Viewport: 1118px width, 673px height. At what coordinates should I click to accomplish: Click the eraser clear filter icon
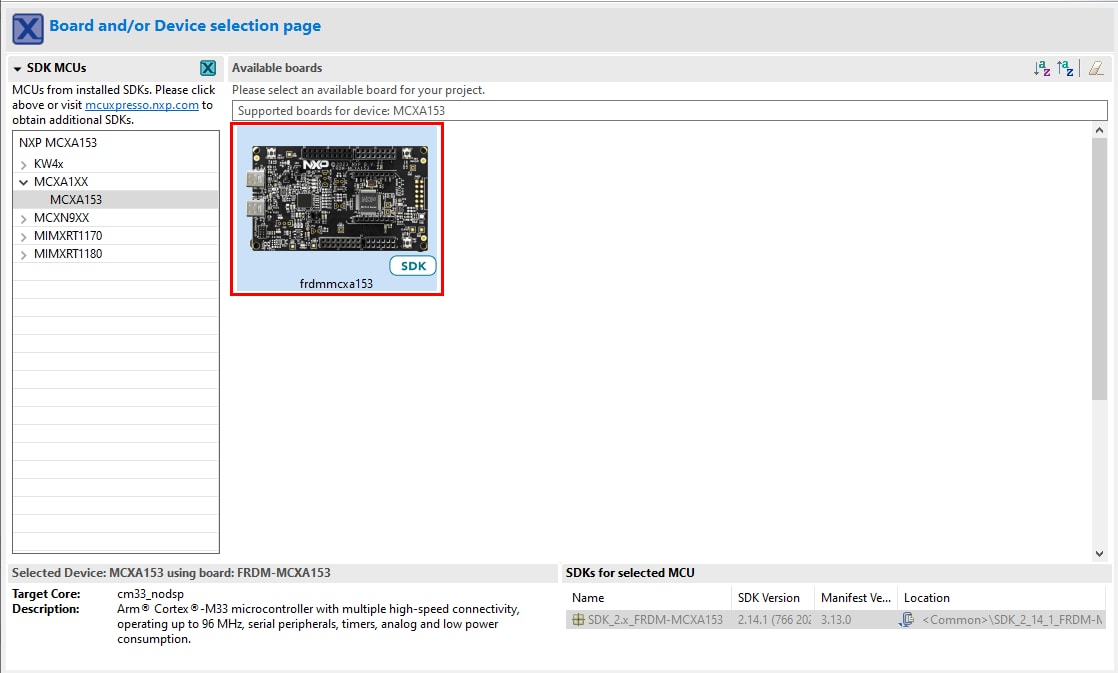click(1096, 68)
